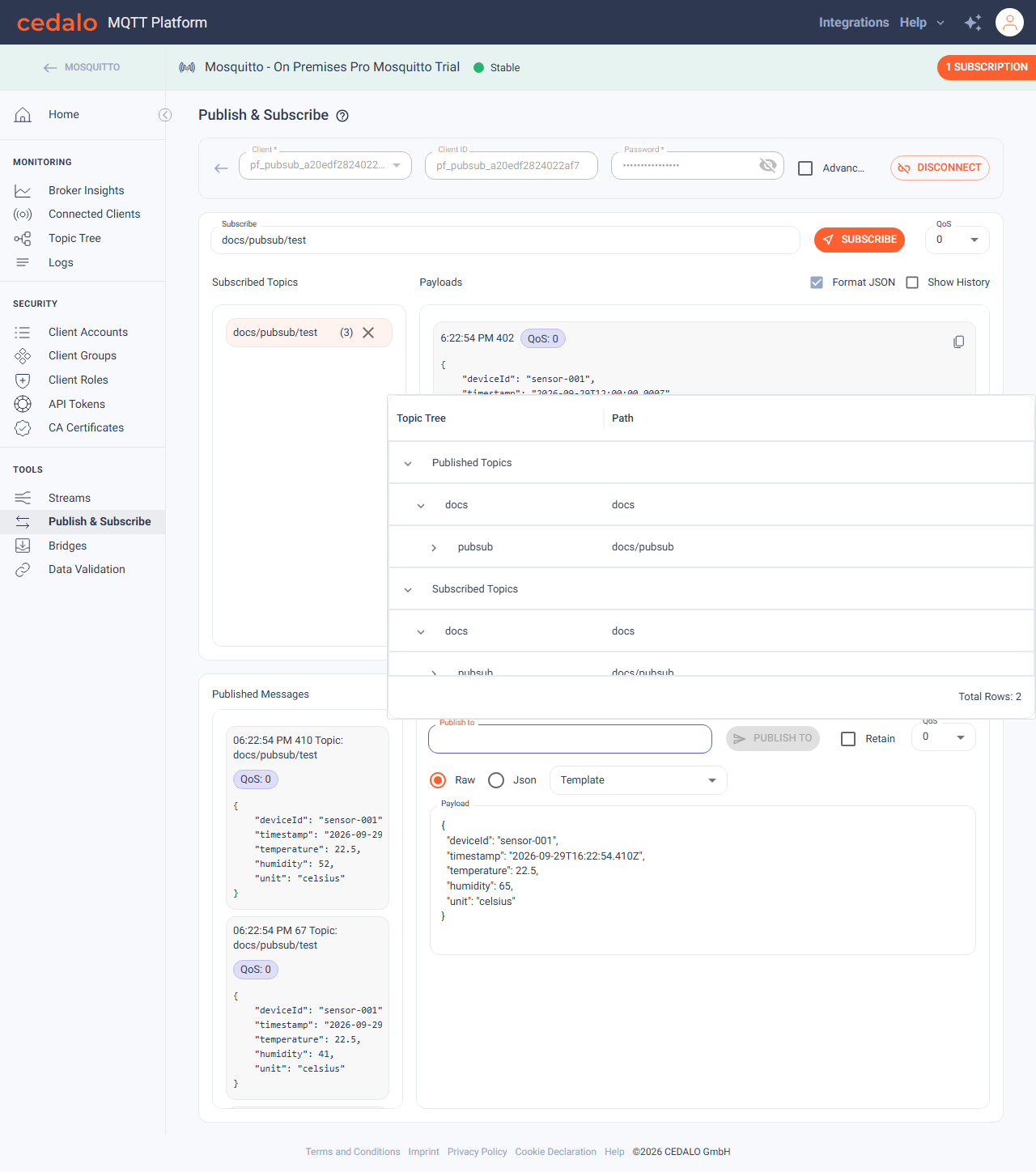Select Publish & Subscribe in sidebar
Image resolution: width=1036 pixels, height=1172 pixels.
83,522
